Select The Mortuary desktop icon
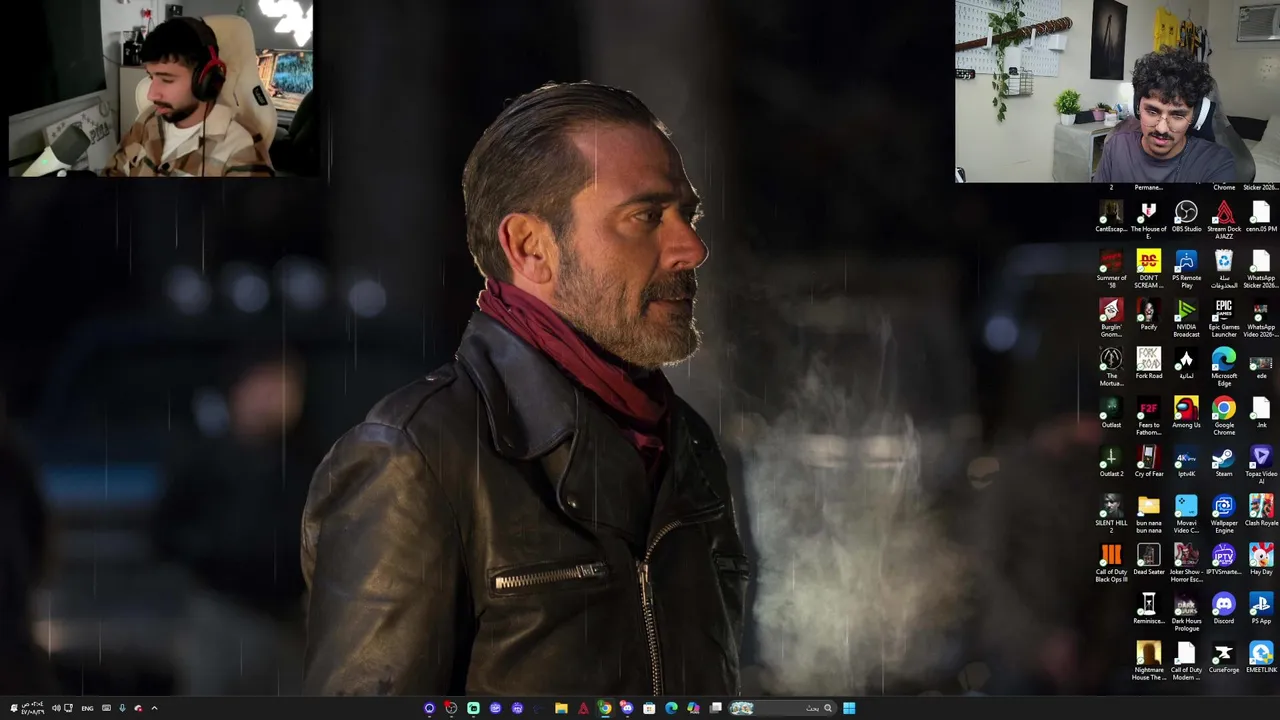The height and width of the screenshot is (720, 1280). point(1111,367)
